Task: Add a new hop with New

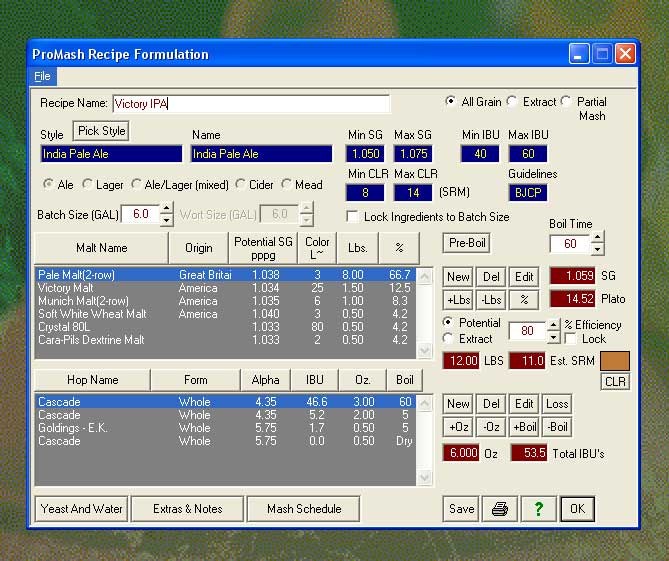Action: click(458, 404)
